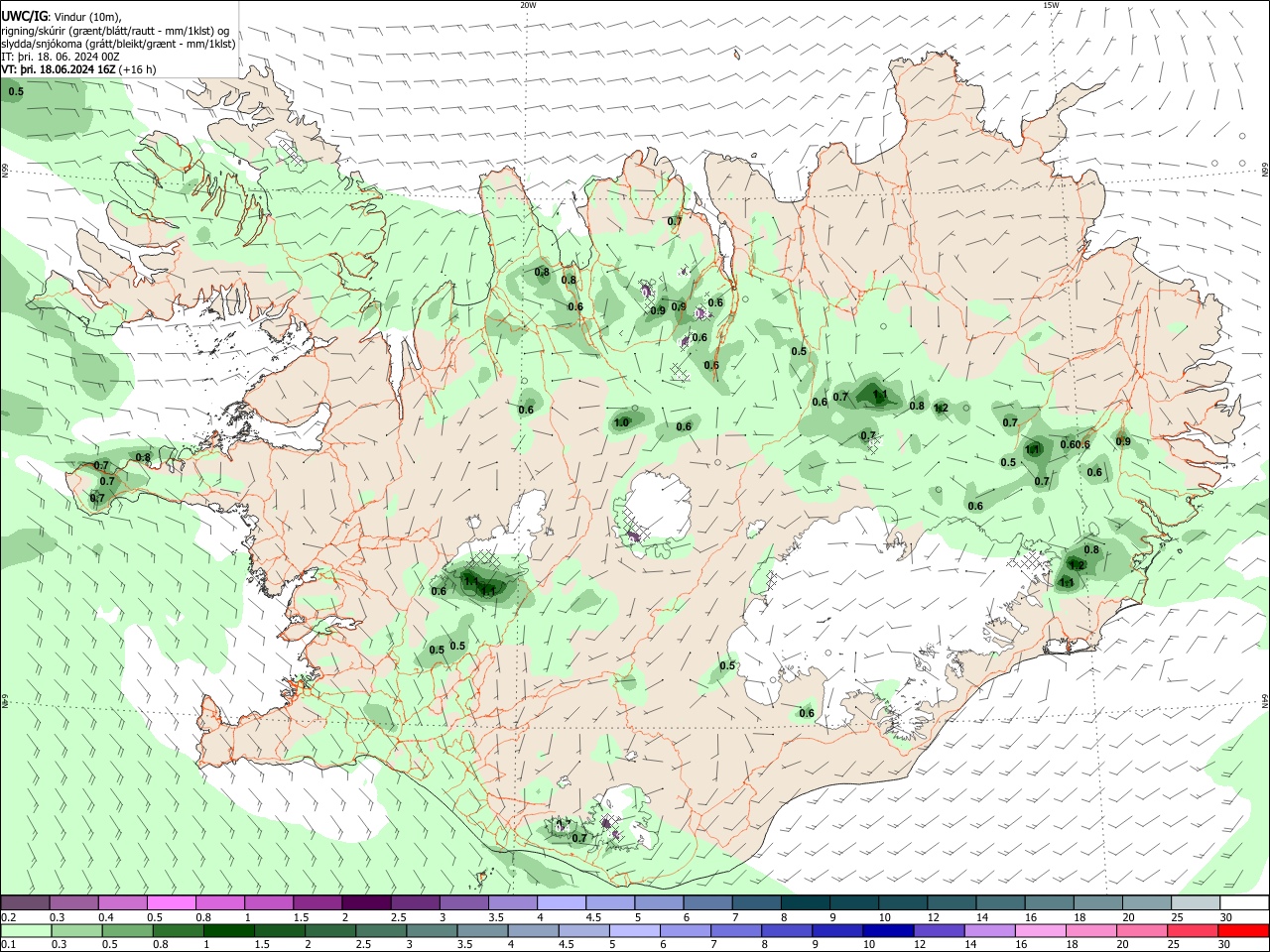The image size is (1270, 952).
Task: Click the "1.2" value in the southeast rain cell
Action: point(1079,565)
